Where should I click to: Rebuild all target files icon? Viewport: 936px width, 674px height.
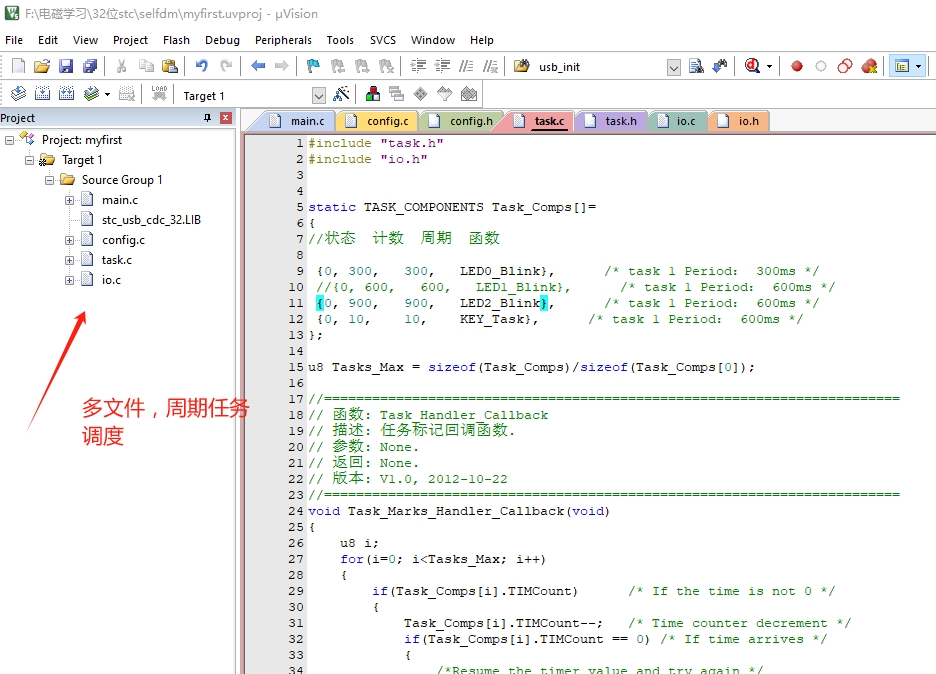pyautogui.click(x=66, y=94)
